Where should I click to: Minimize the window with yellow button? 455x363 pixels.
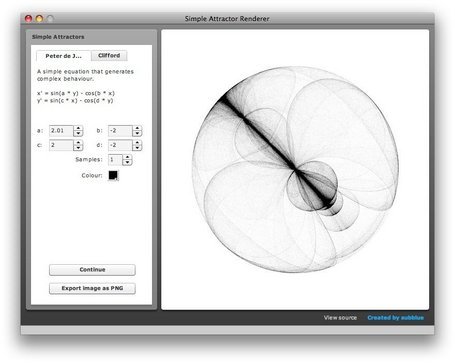tap(39, 19)
